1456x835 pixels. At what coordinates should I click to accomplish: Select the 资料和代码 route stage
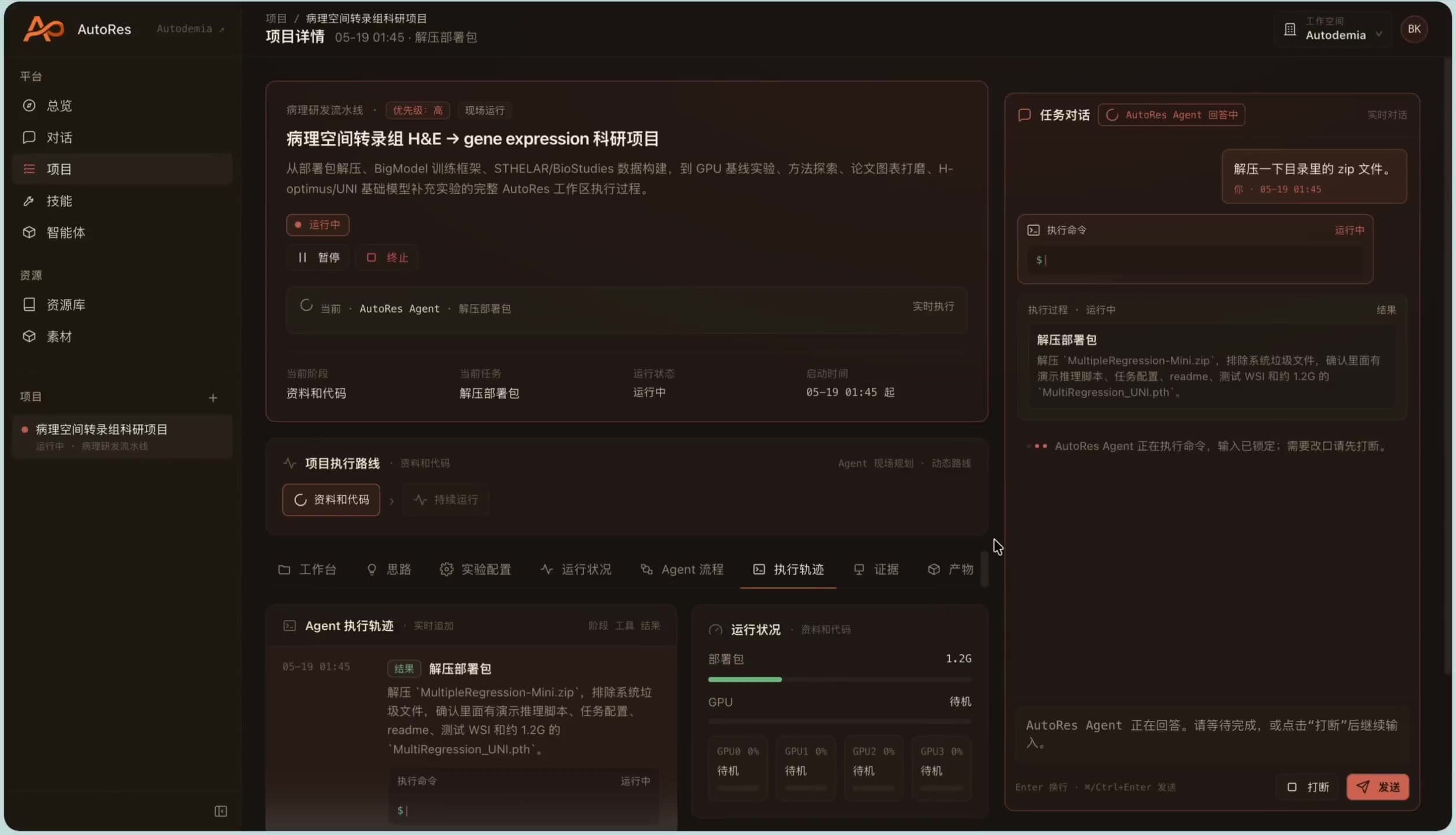(331, 500)
